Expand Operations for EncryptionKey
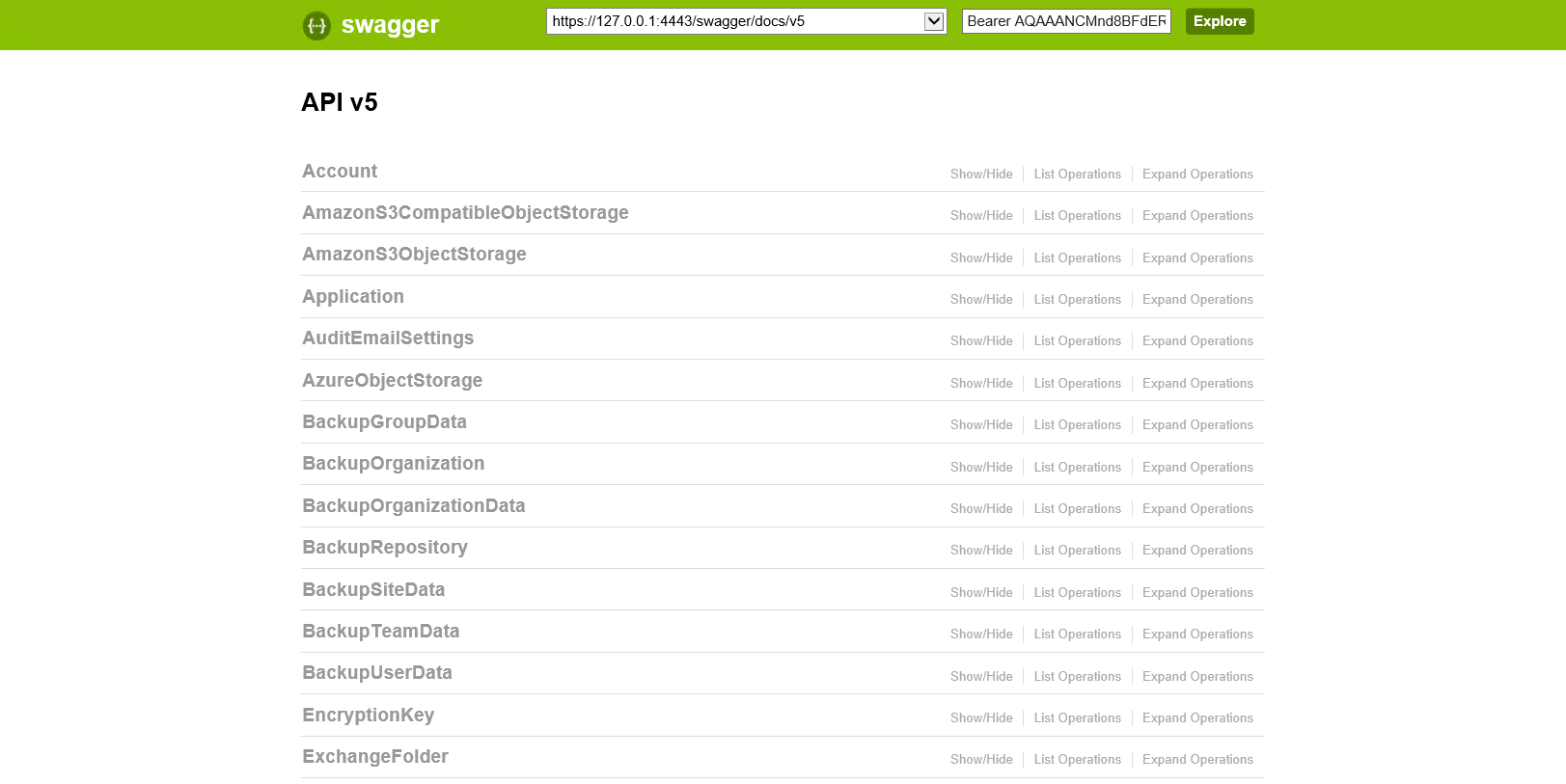The image size is (1566, 784). coord(1197,718)
